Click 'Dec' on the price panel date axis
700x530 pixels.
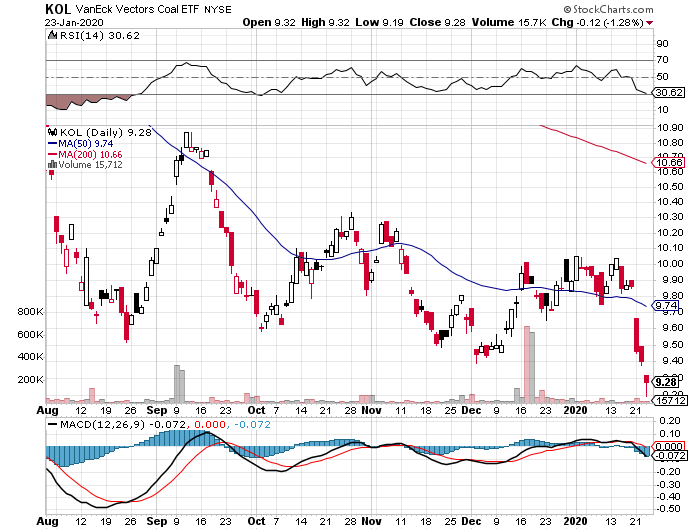(x=471, y=410)
